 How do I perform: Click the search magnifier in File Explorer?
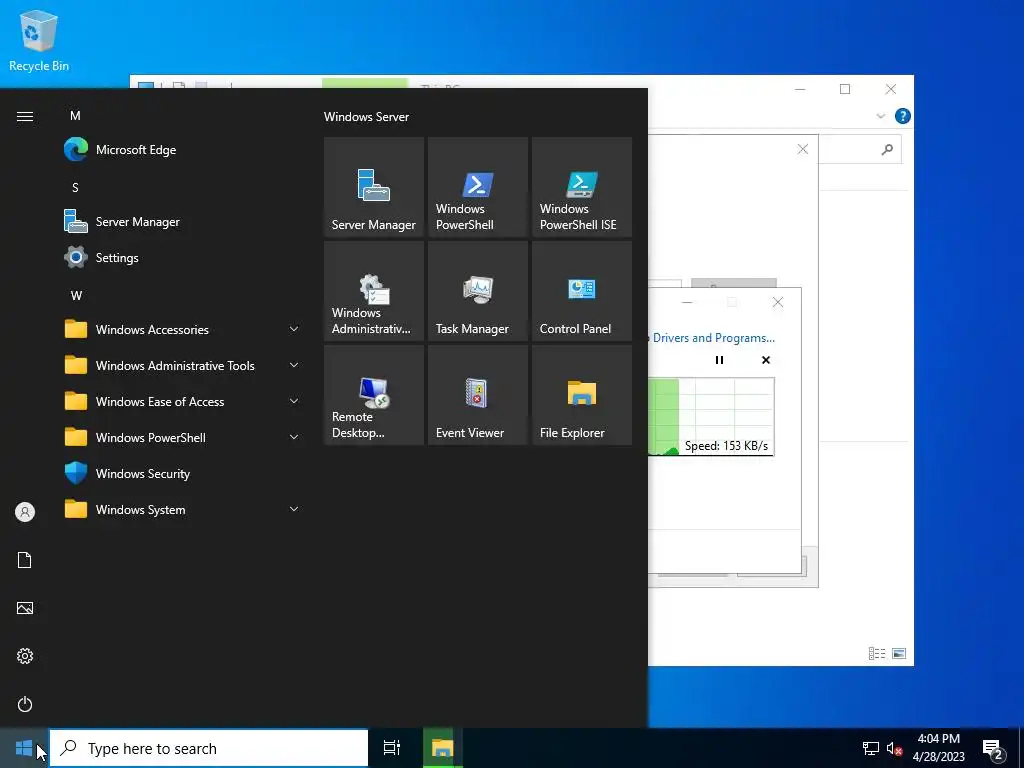(887, 150)
